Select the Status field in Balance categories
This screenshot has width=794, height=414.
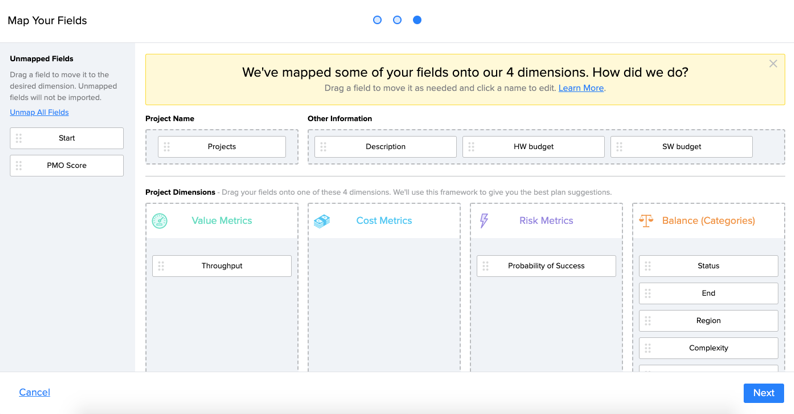click(708, 266)
